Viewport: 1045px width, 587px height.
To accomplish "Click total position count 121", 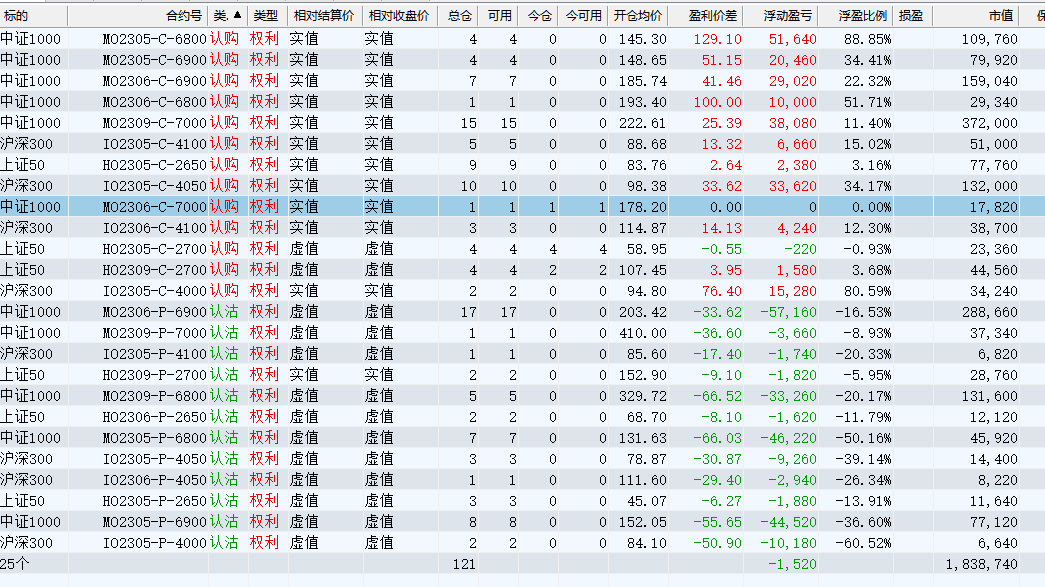I will coord(464,564).
